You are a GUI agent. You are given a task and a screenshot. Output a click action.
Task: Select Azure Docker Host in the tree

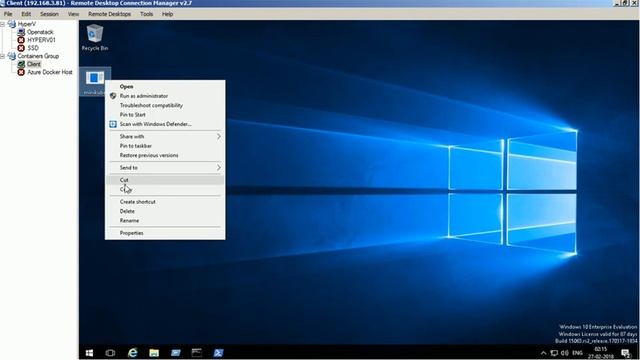(49, 72)
